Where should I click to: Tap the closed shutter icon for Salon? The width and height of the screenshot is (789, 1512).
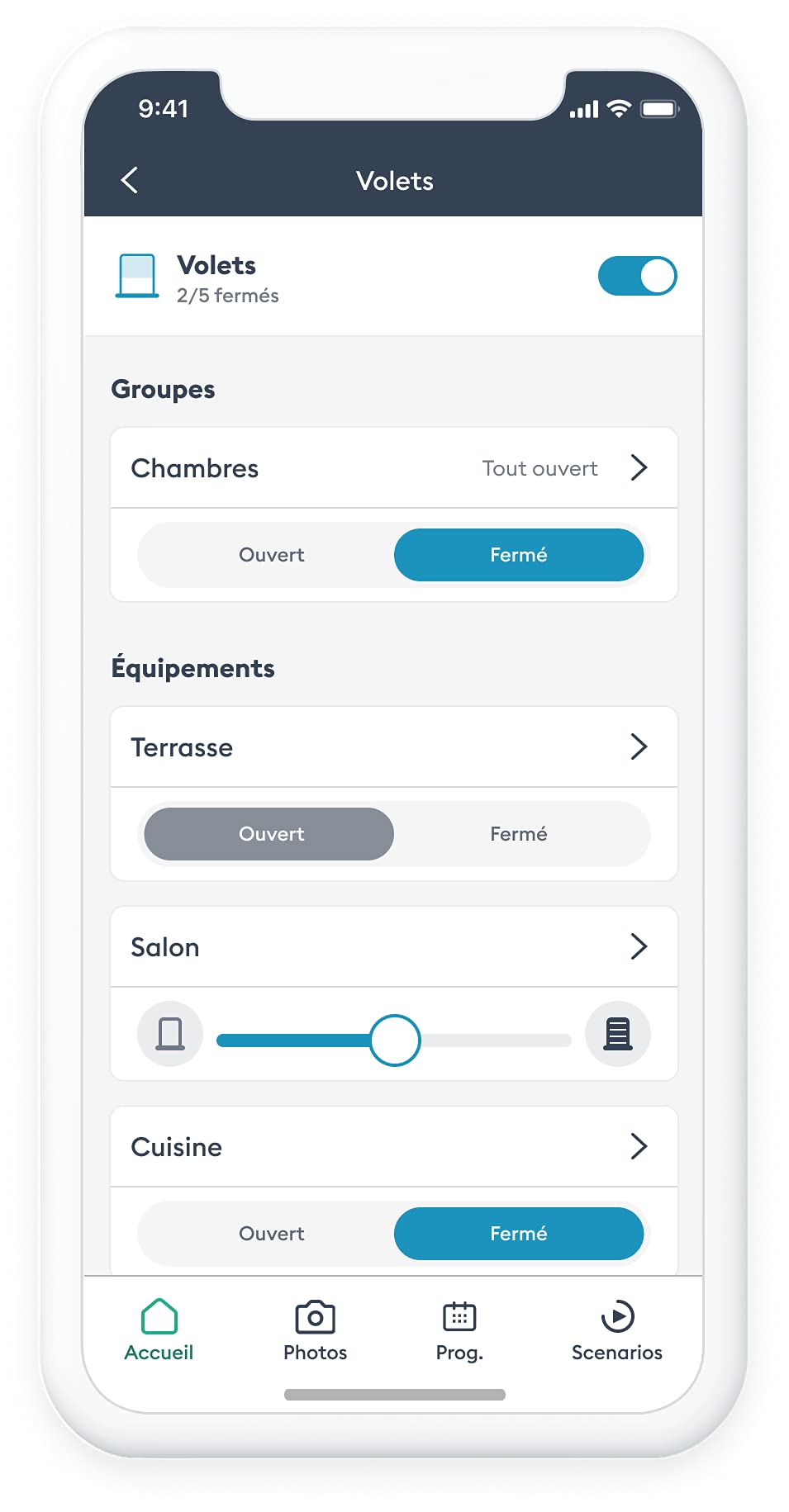(x=617, y=1034)
